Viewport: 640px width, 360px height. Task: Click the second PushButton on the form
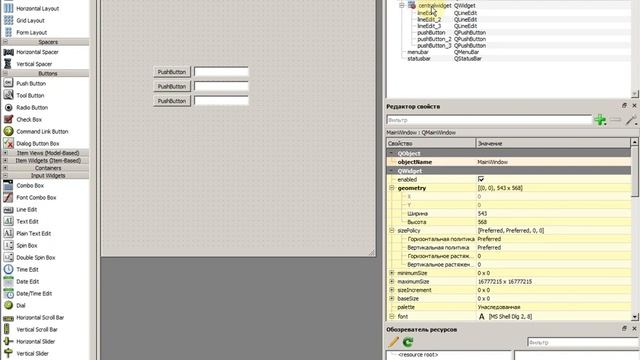[172, 87]
